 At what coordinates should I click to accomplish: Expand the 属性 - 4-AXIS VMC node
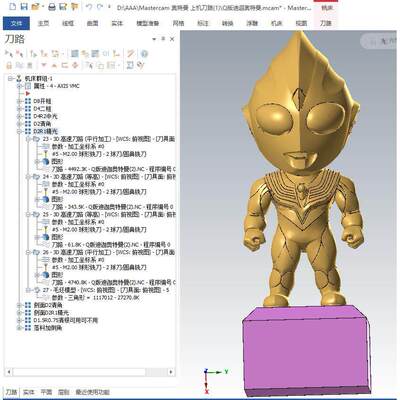(20, 86)
